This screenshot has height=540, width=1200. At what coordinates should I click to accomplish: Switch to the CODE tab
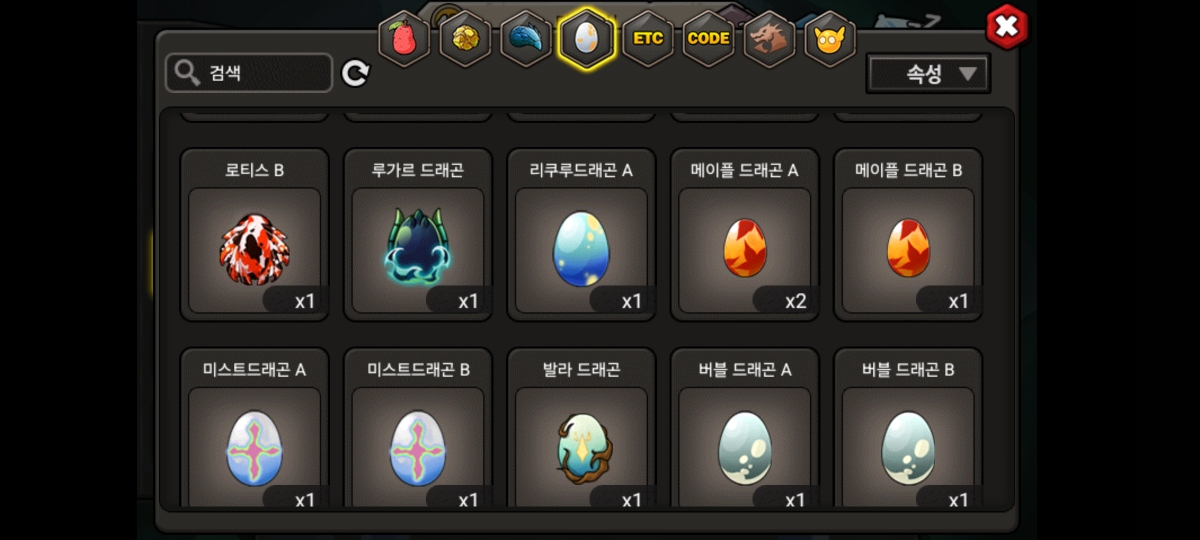[709, 39]
